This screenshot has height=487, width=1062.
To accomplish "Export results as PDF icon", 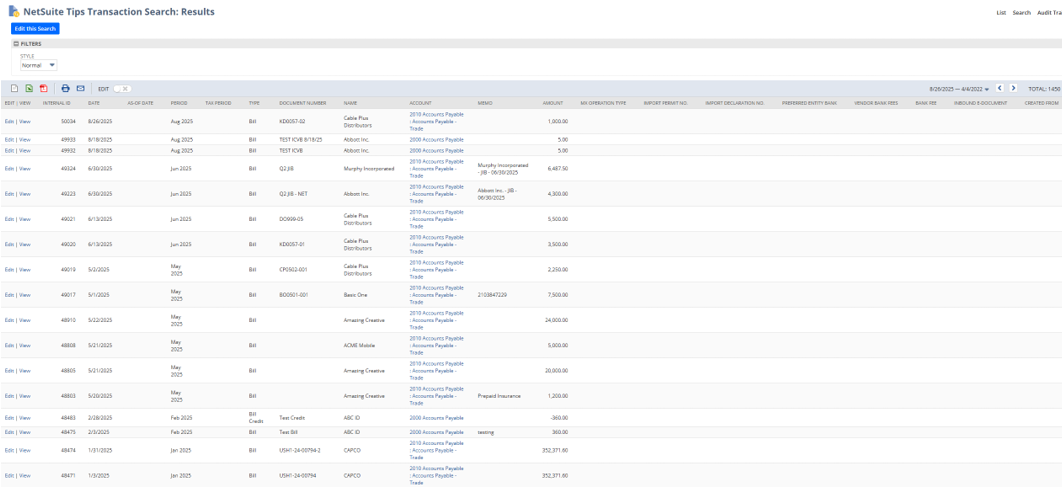I will [43, 88].
